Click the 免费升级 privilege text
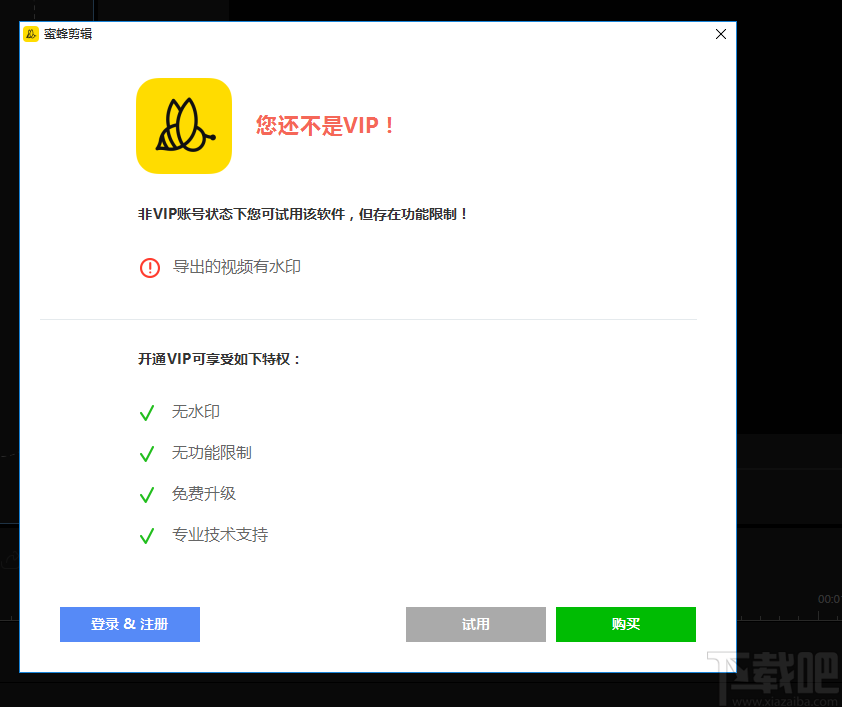This screenshot has width=842, height=707. pos(204,493)
